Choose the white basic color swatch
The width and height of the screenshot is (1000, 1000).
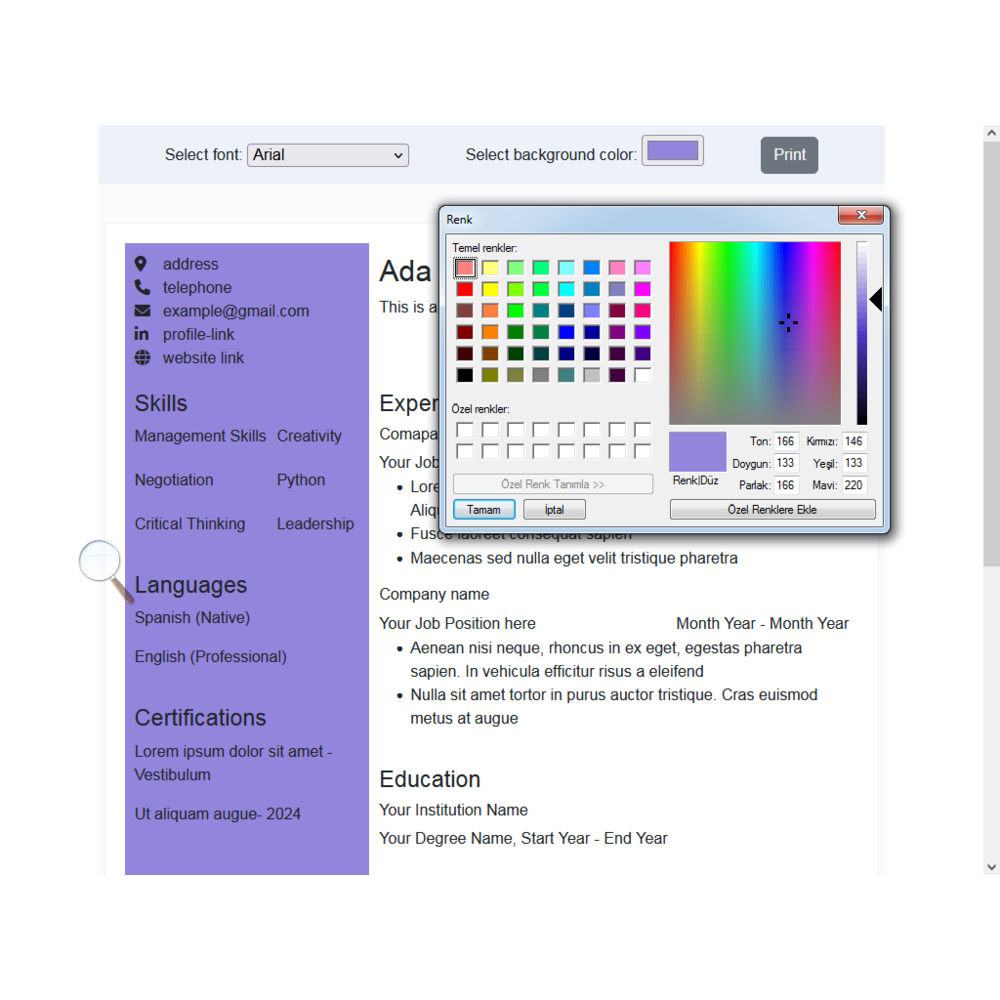pos(643,375)
